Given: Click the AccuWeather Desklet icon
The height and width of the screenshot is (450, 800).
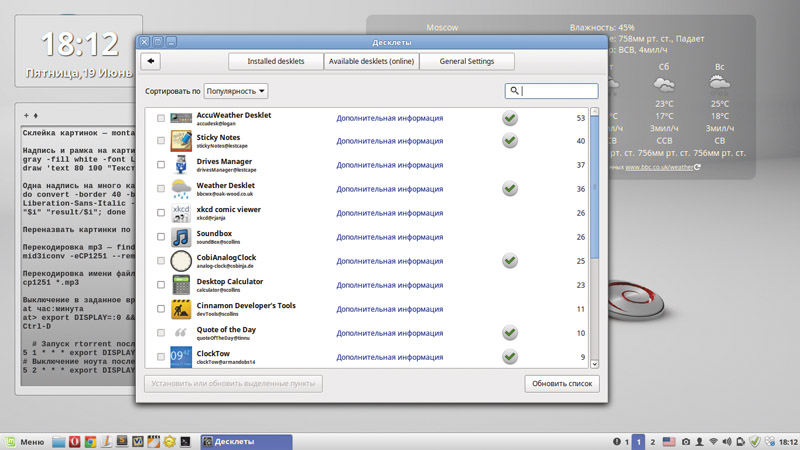Looking at the screenshot, I should [x=181, y=118].
